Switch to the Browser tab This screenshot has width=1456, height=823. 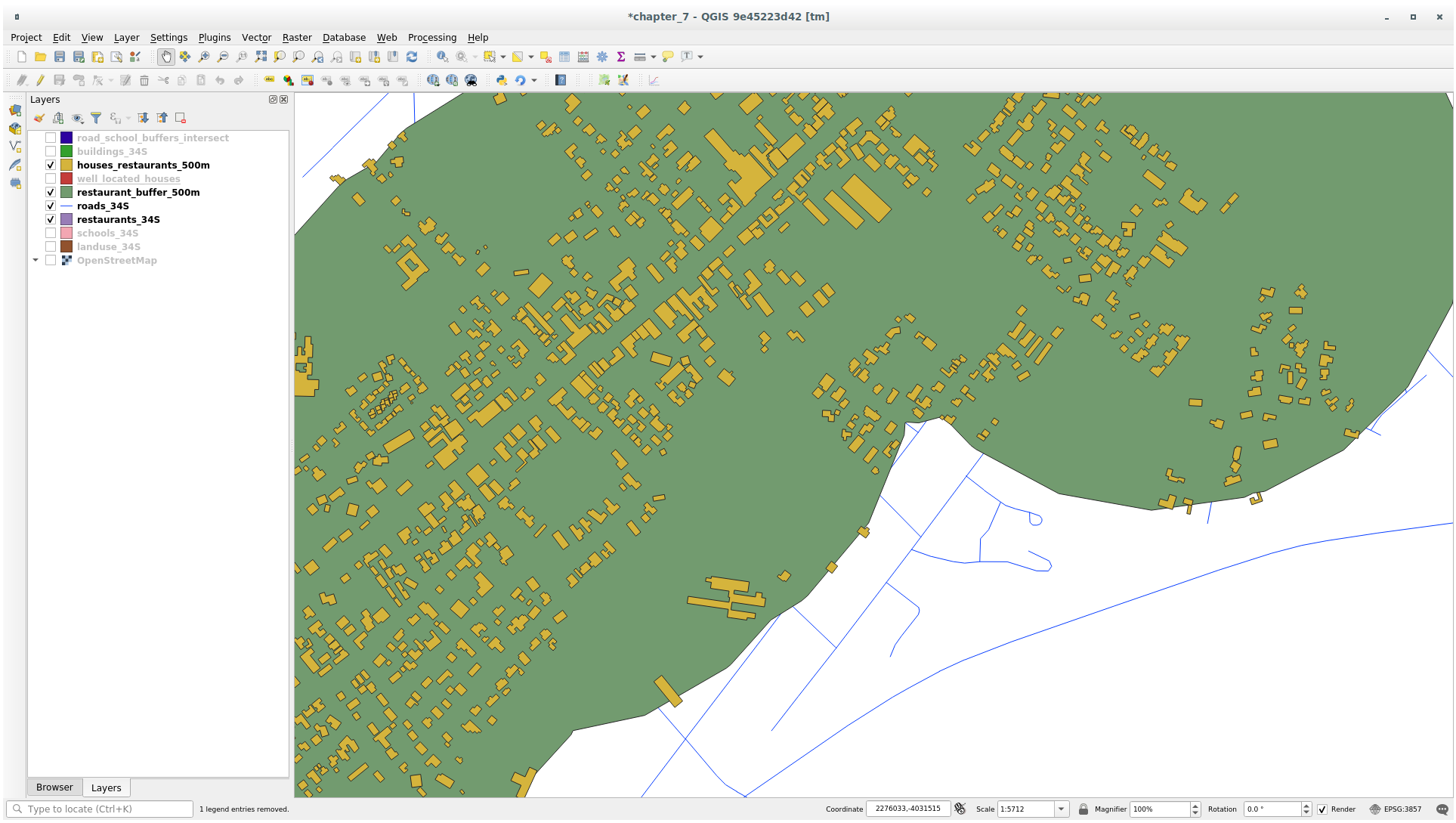(x=54, y=787)
